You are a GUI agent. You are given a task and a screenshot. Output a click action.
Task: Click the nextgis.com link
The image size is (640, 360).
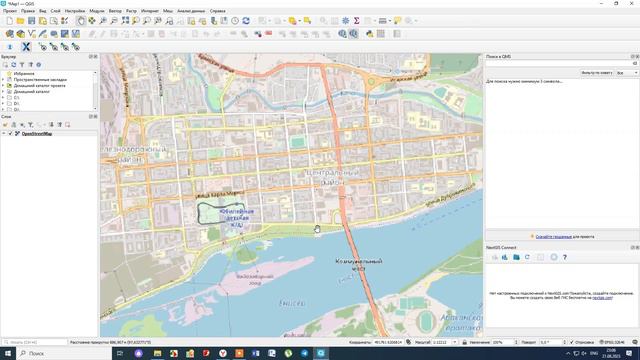tap(602, 298)
